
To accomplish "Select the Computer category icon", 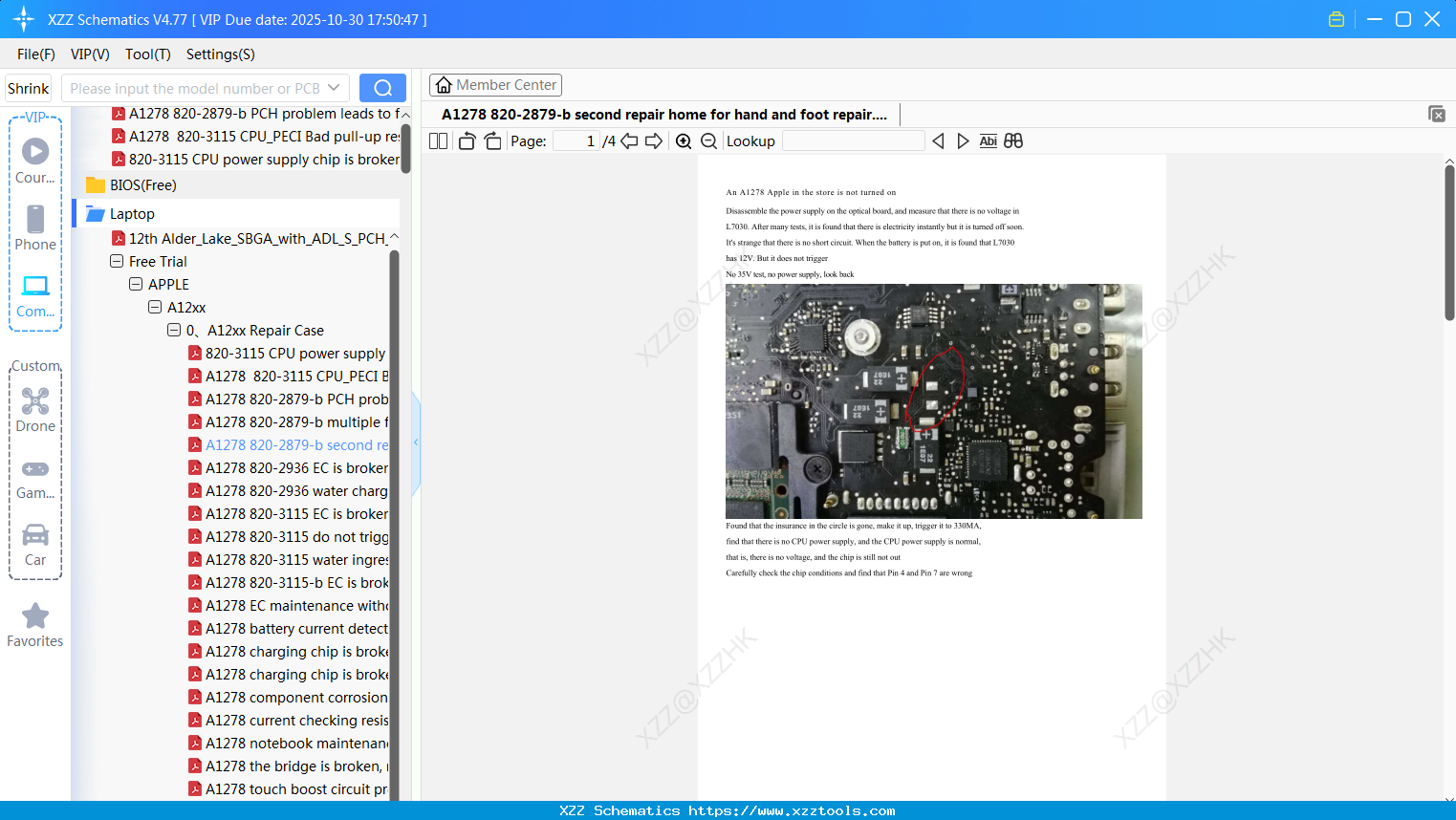I will 35,295.
